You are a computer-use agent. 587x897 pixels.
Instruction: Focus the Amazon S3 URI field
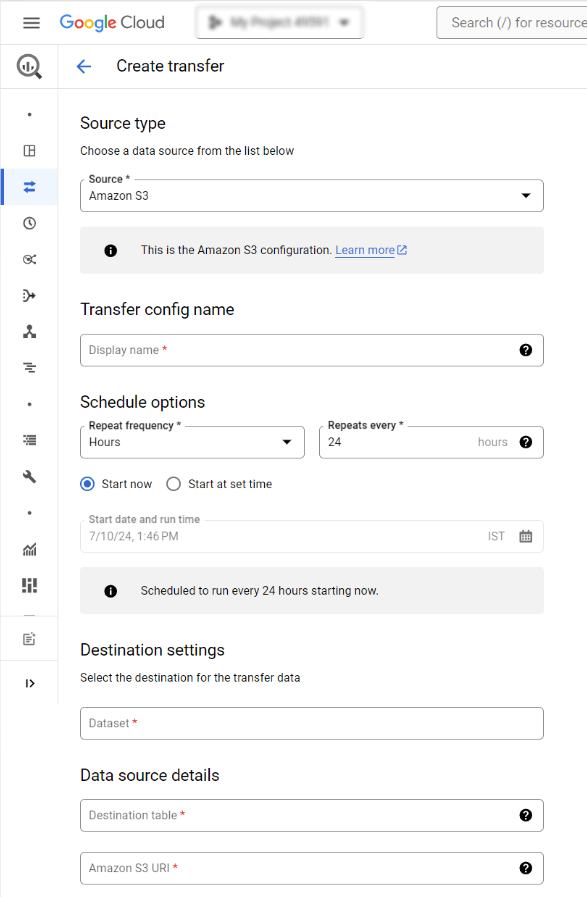click(312, 868)
